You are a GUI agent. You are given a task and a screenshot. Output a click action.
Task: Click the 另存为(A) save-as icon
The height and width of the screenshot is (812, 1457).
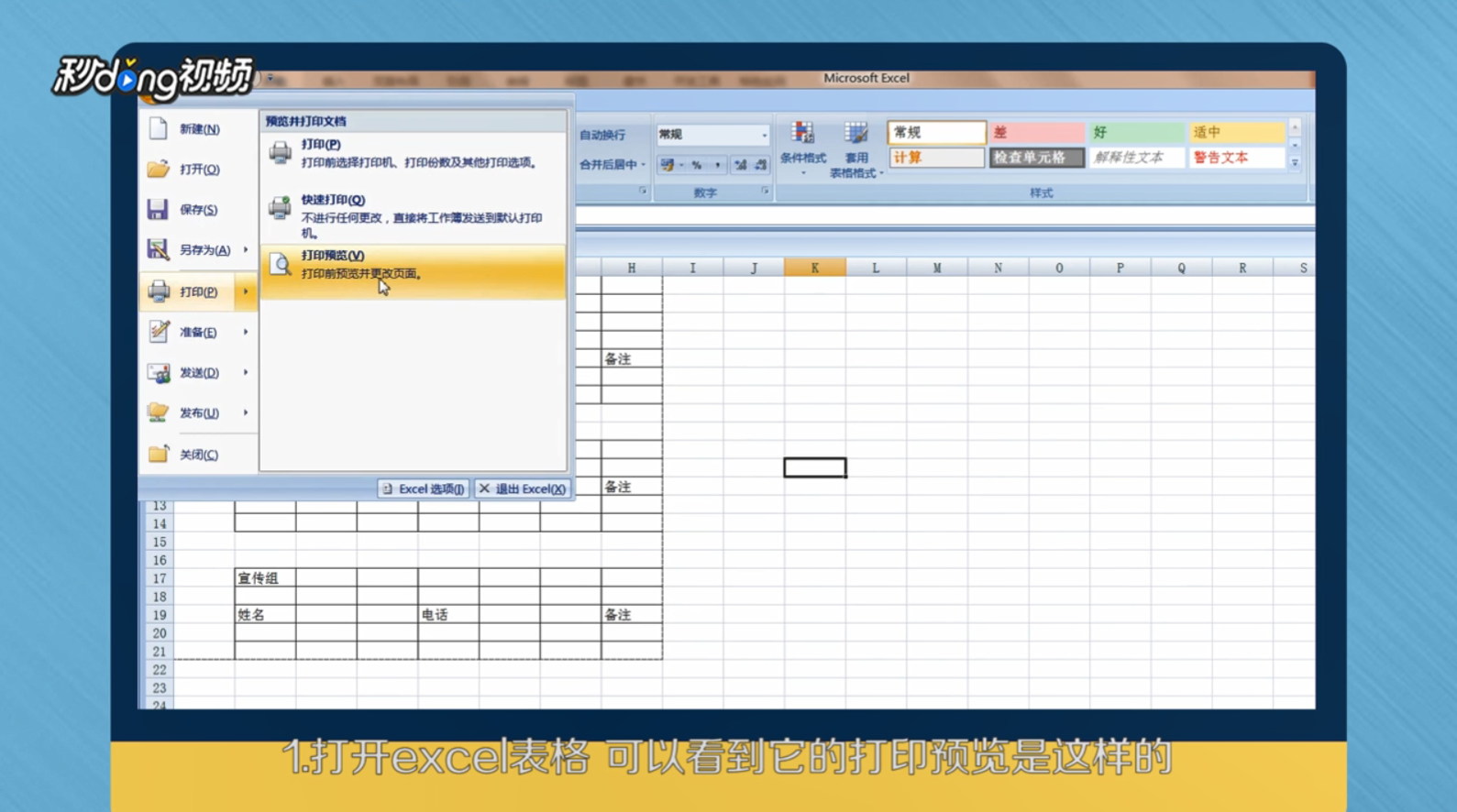(x=158, y=249)
